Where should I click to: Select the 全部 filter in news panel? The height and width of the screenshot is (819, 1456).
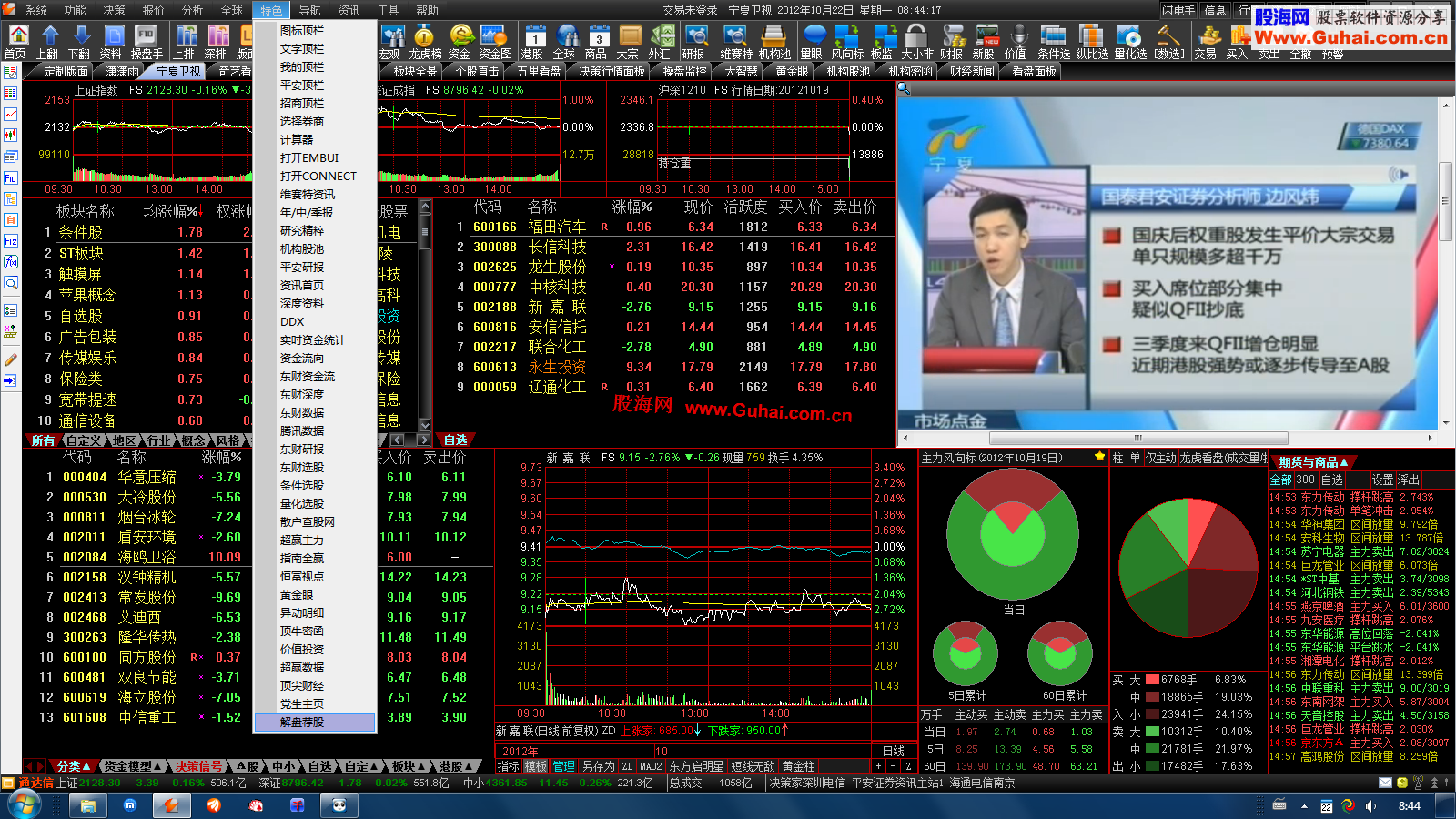pos(1281,480)
